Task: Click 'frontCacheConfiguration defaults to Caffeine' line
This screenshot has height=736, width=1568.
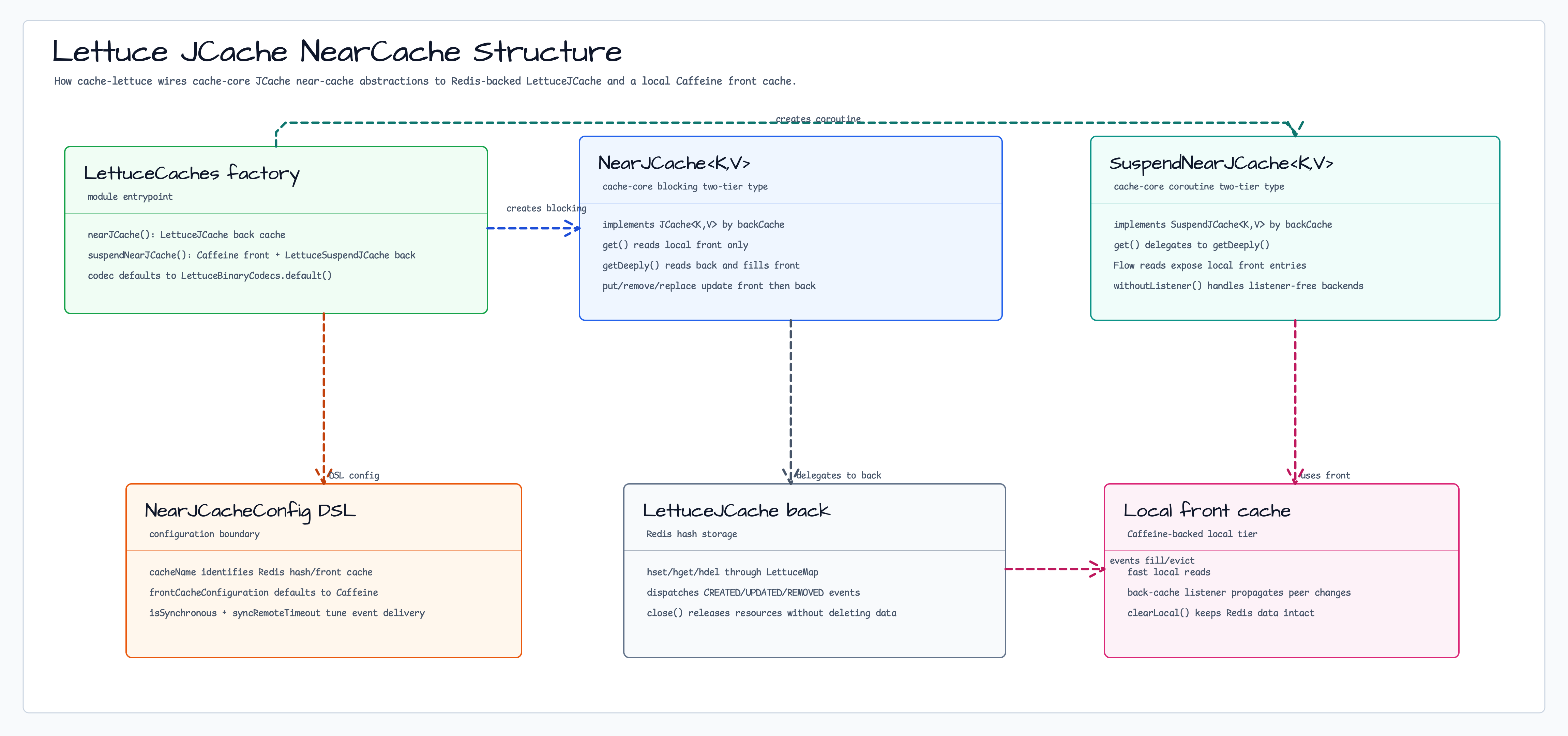Action: (x=263, y=593)
